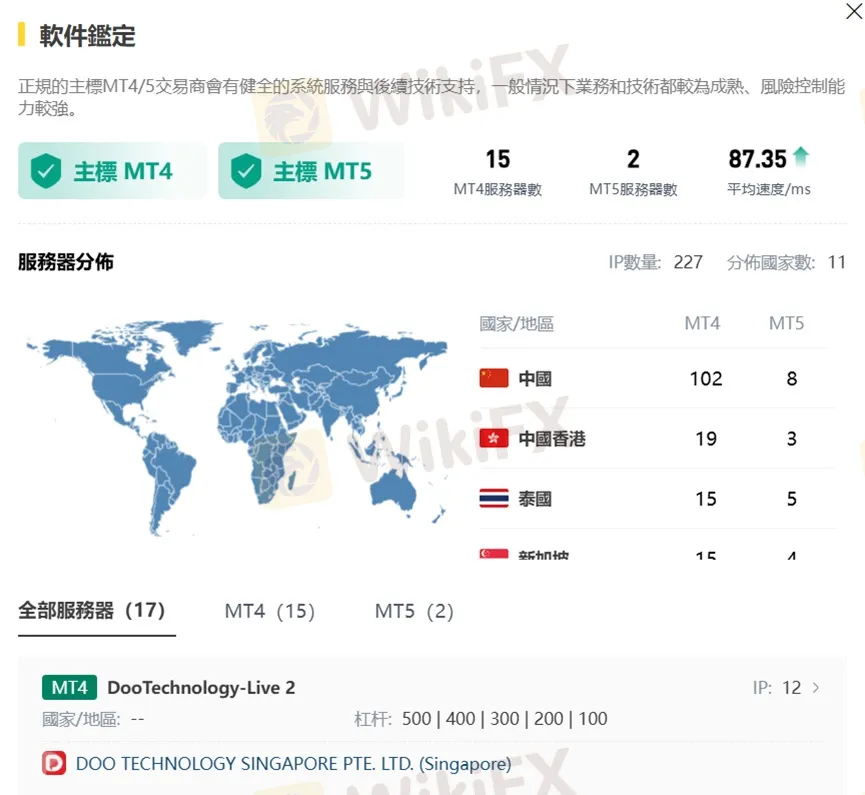Switch to MT5 (2) tab
The height and width of the screenshot is (795, 865).
pos(414,611)
